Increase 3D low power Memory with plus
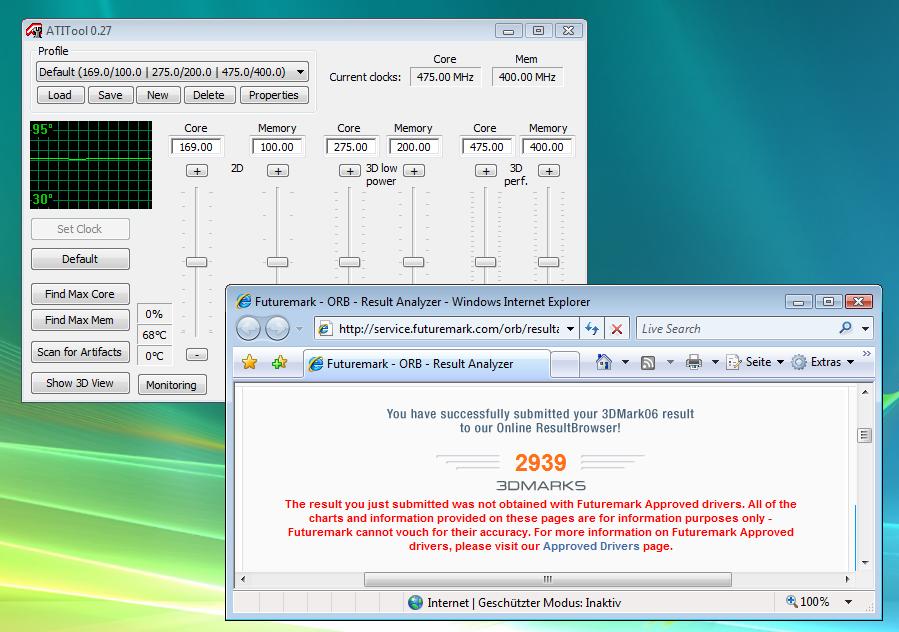Viewport: 899px width, 632px height. 414,171
